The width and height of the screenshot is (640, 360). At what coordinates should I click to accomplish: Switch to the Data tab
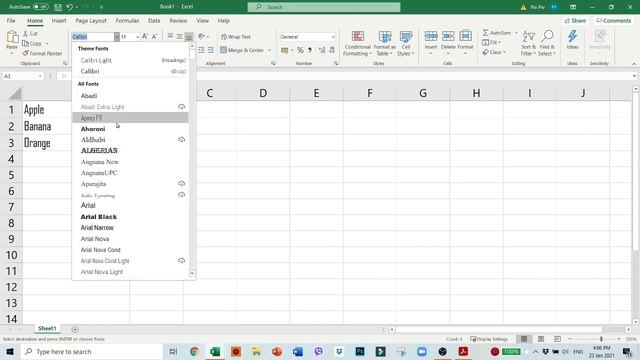pyautogui.click(x=154, y=20)
